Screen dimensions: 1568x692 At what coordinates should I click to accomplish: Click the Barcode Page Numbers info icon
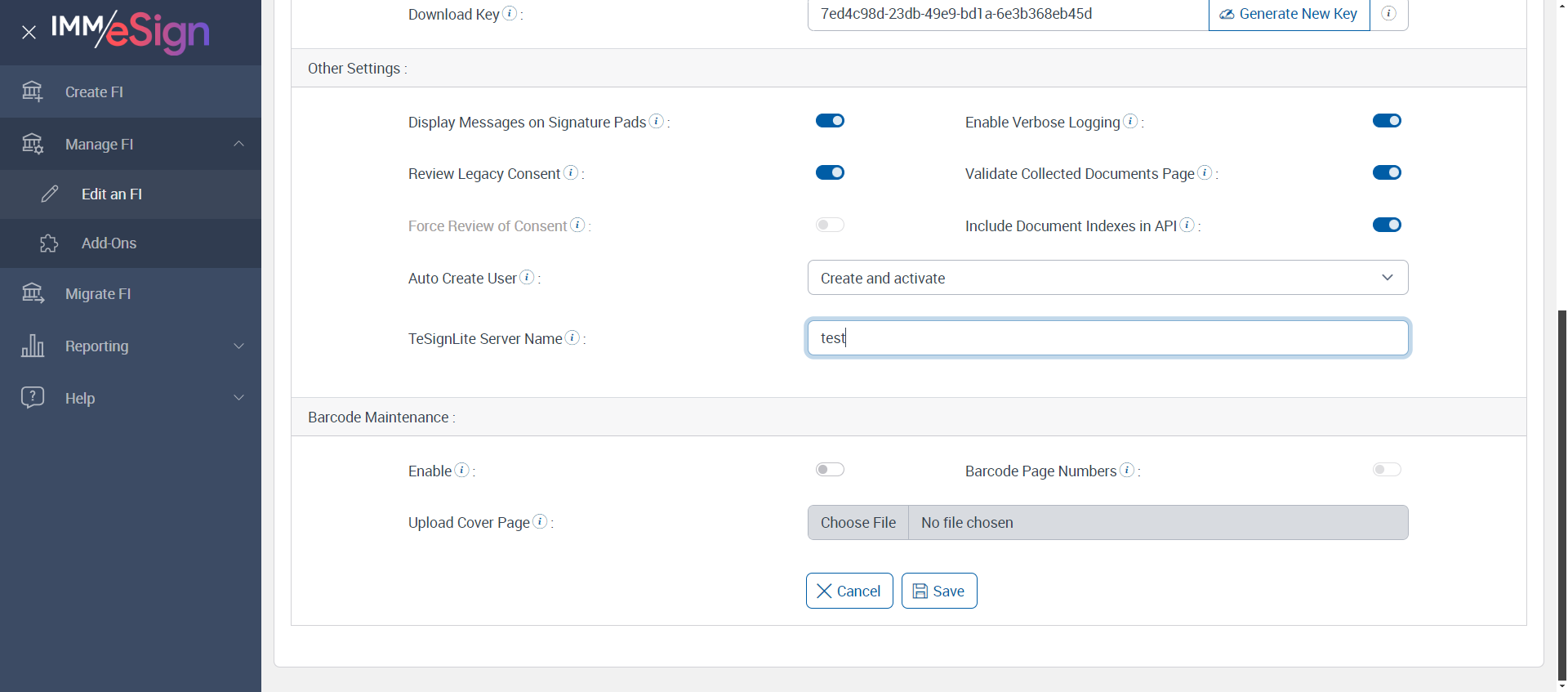[1127, 470]
